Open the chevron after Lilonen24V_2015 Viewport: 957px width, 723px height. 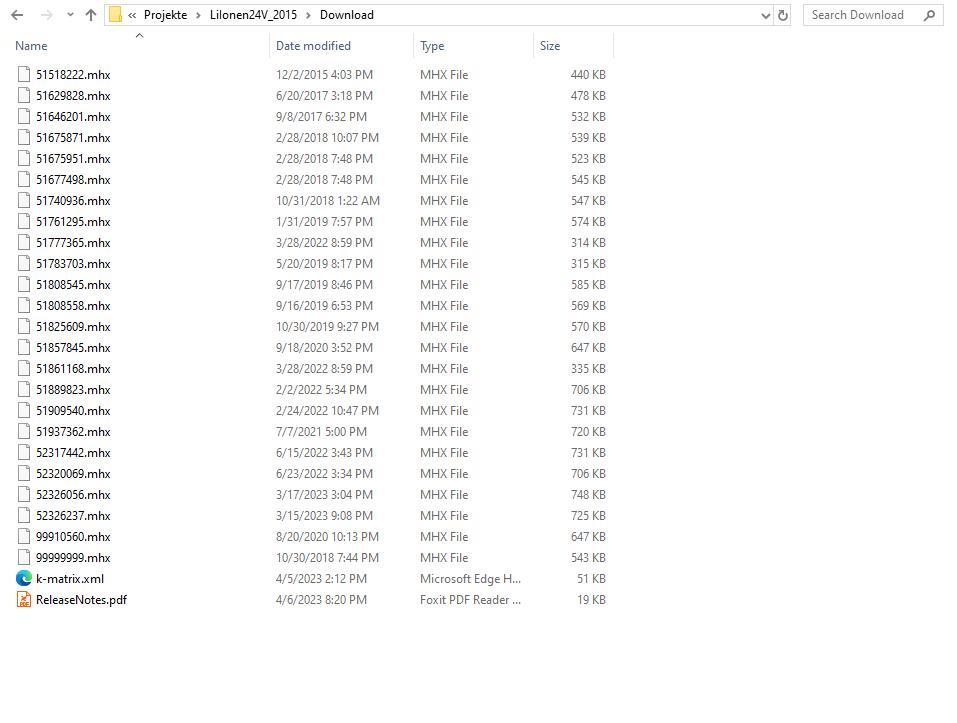tap(308, 15)
